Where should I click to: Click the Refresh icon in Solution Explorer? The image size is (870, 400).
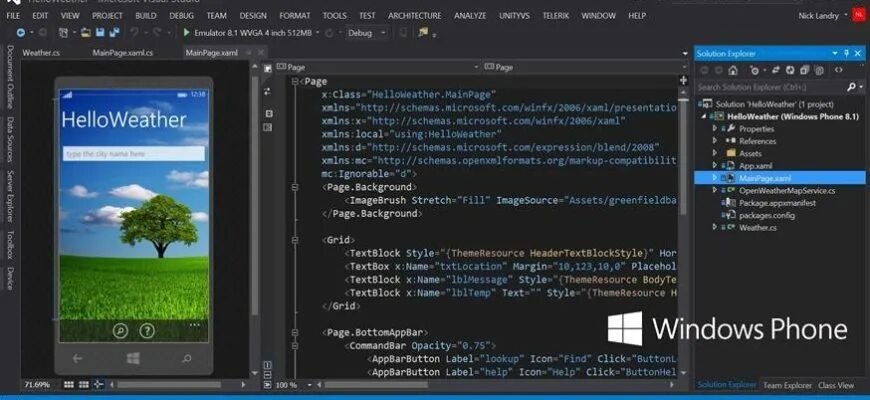790,70
